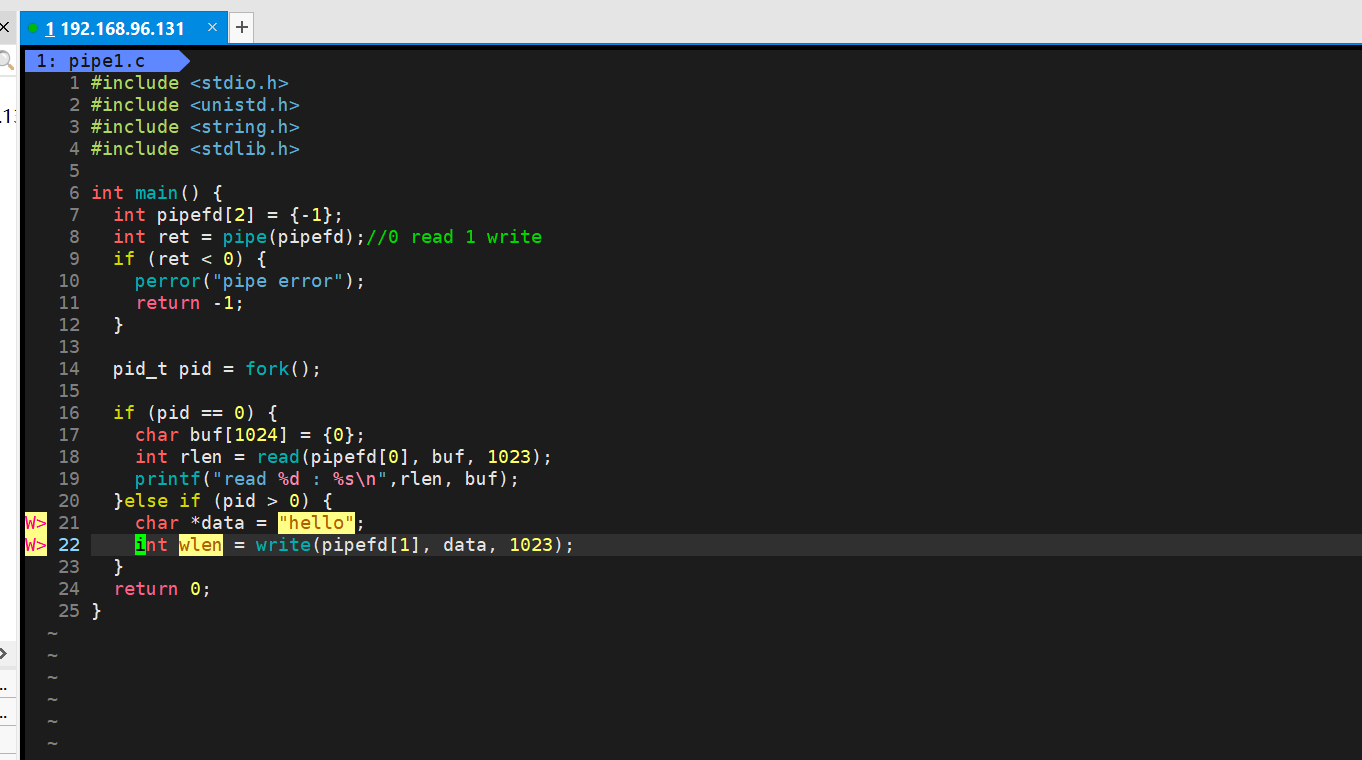Screen dimensions: 1362x760
Task: Click the '}else if (pid > 0) {' line
Action: pos(223,501)
